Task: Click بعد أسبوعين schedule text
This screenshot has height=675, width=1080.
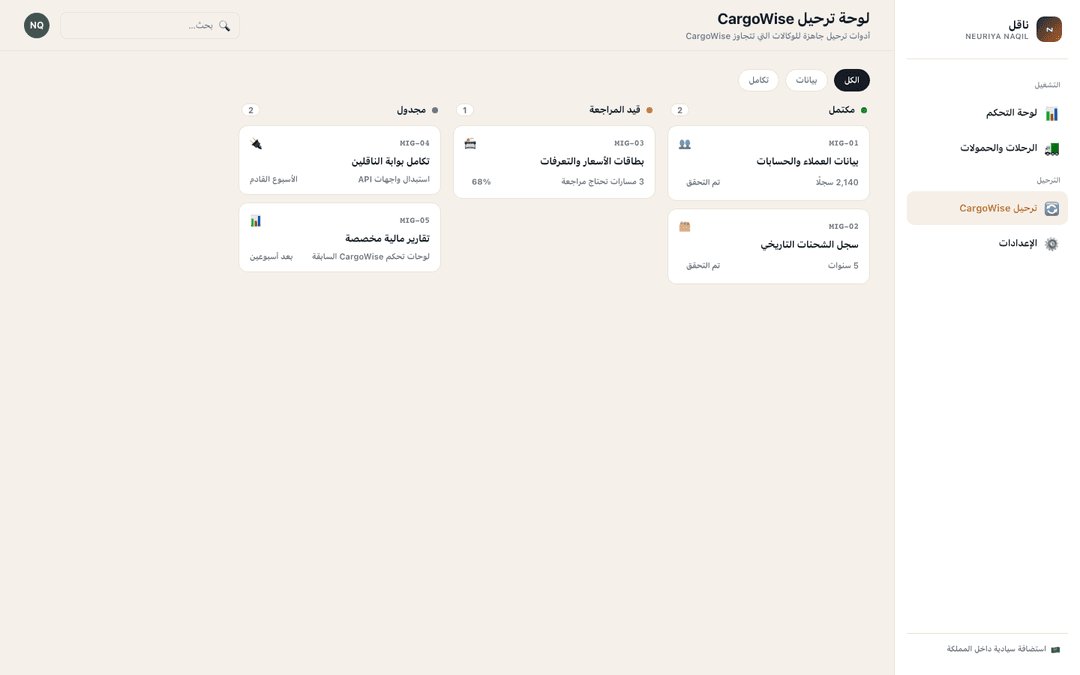Action: pyautogui.click(x=271, y=256)
